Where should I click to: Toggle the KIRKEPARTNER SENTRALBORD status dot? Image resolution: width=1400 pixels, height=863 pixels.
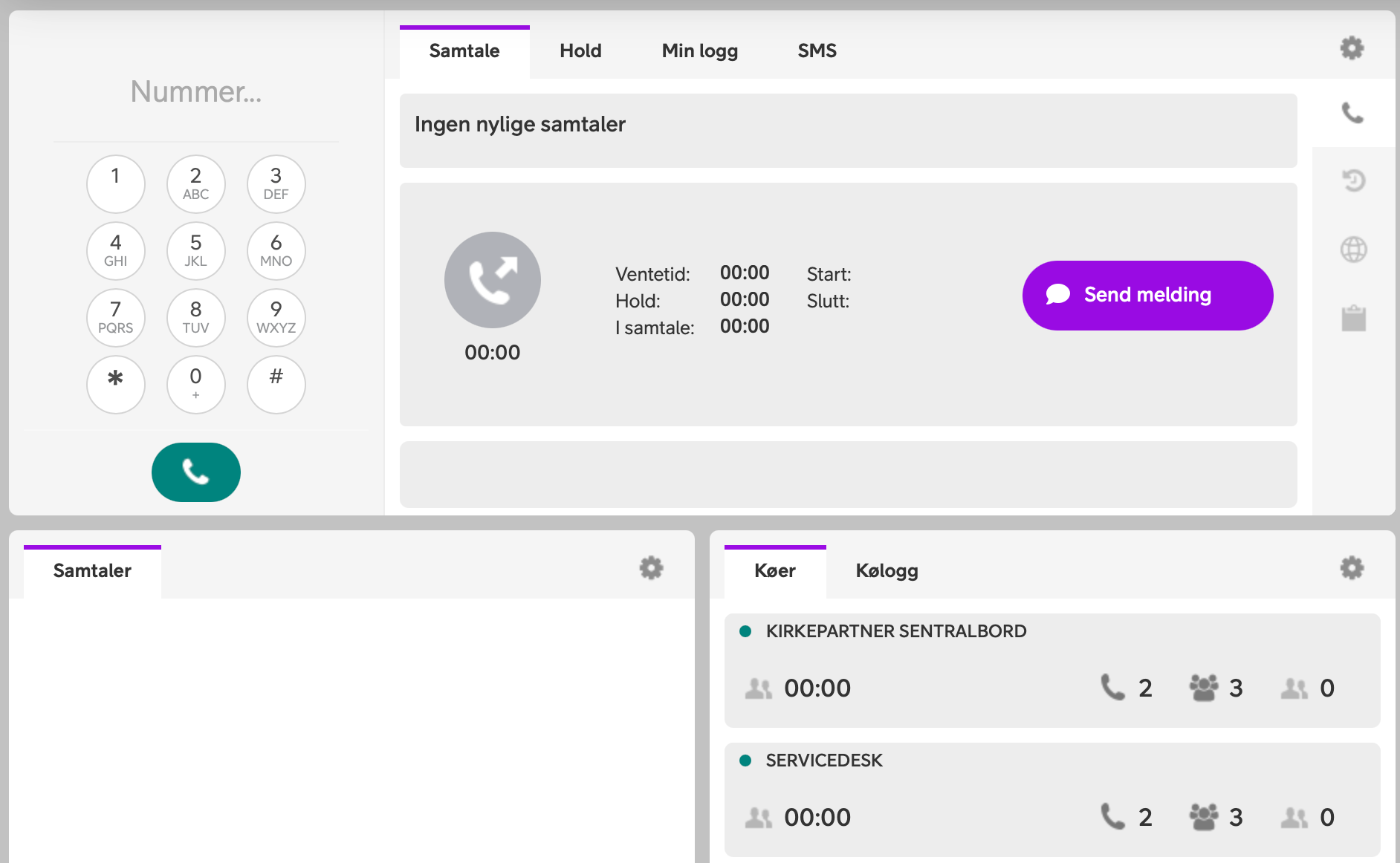click(745, 631)
